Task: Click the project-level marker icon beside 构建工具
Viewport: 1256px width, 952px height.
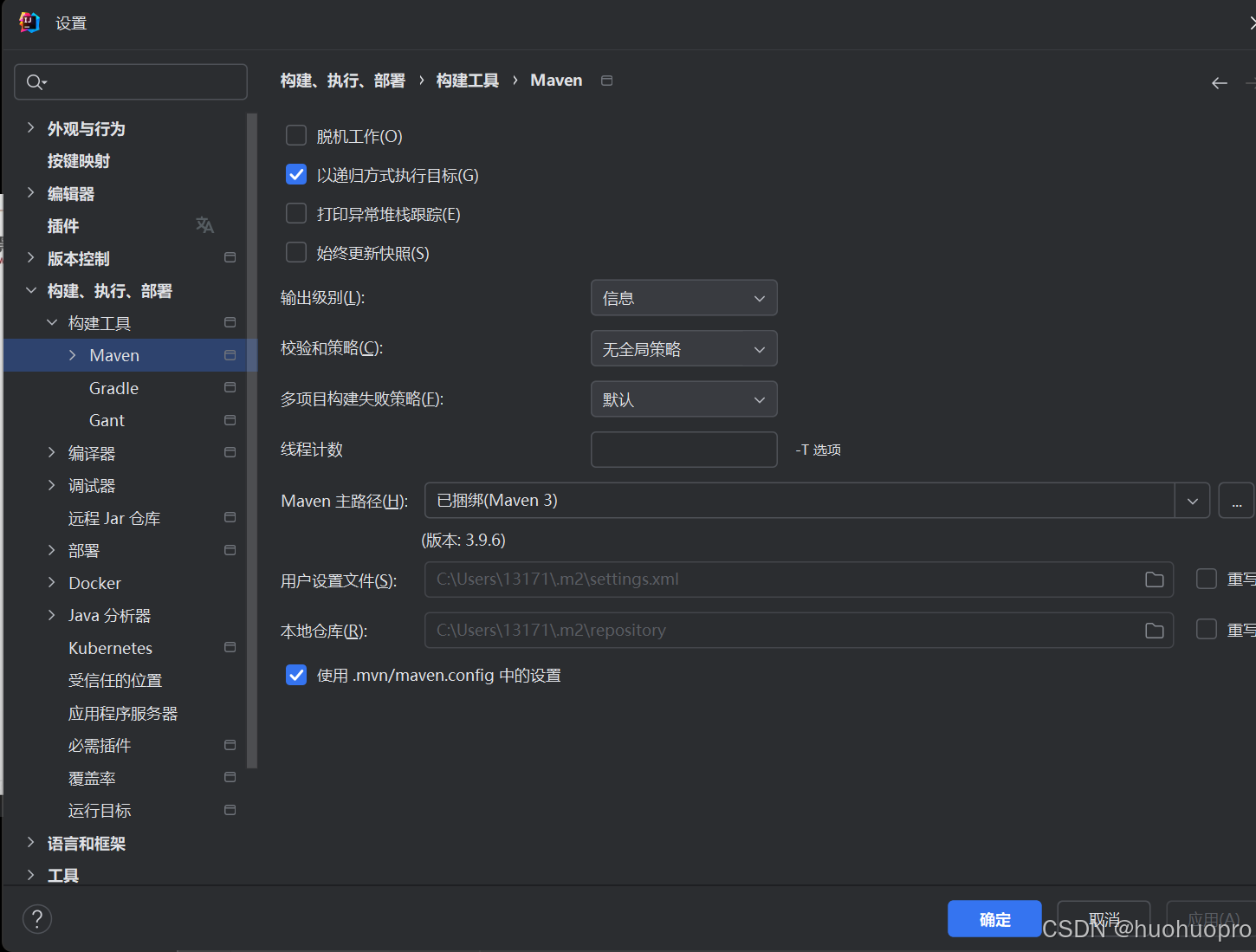Action: 230,322
